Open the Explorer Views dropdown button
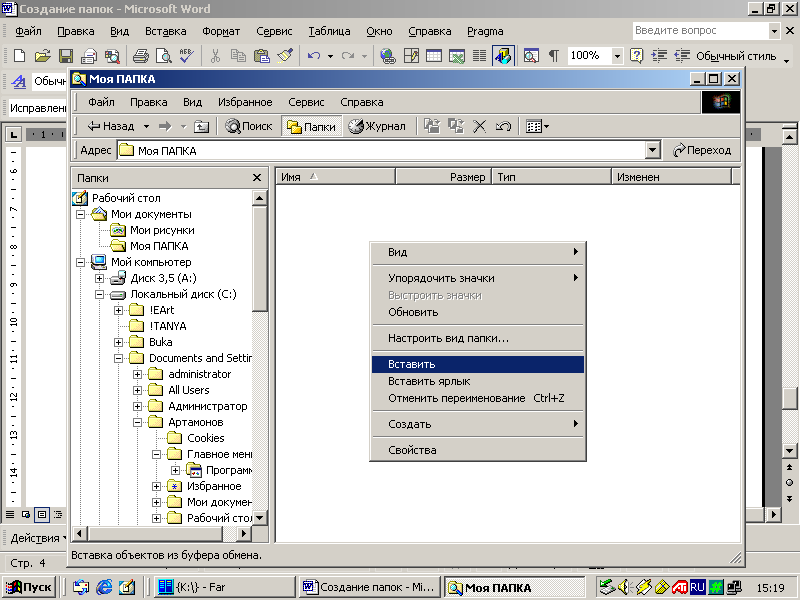This screenshot has width=800, height=600. click(537, 126)
